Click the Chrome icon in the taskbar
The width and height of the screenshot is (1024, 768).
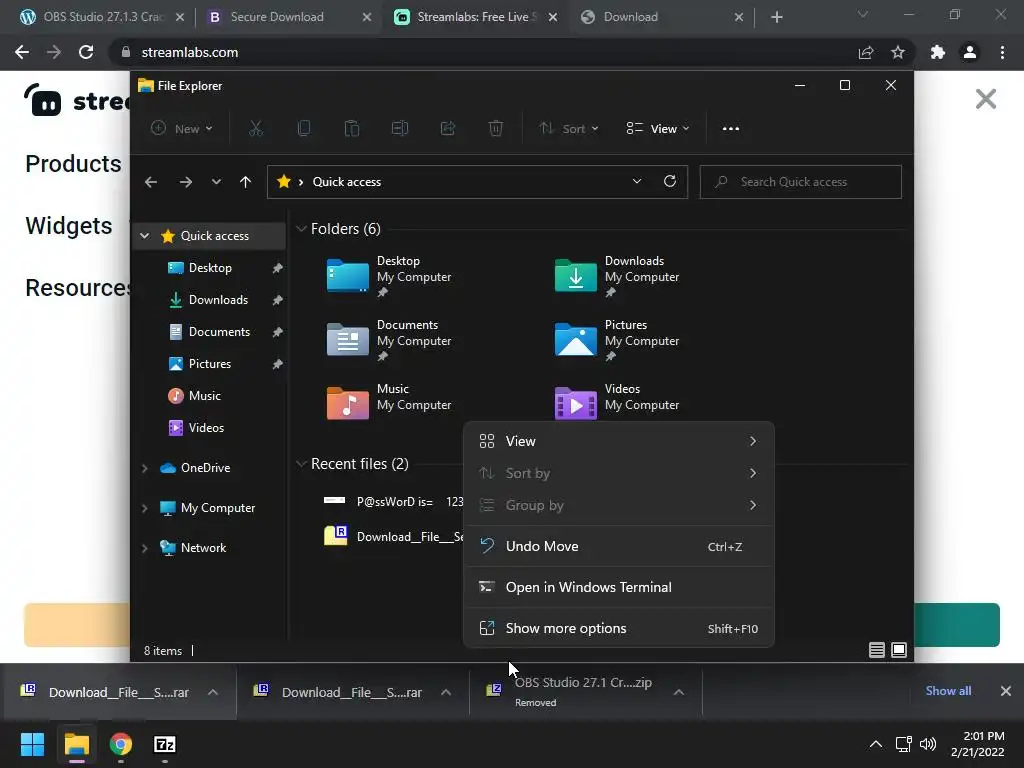[x=121, y=744]
